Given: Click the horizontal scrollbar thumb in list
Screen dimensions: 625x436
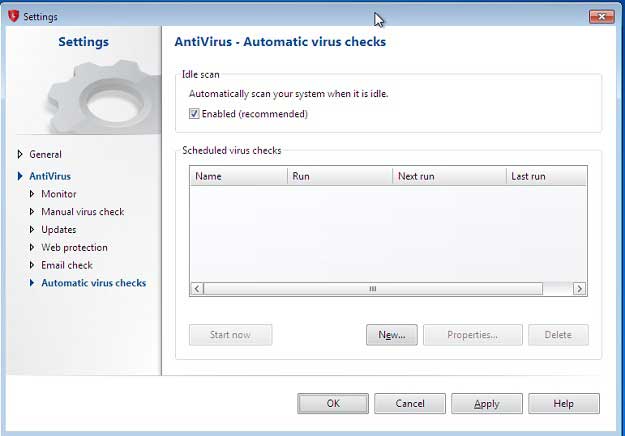Looking at the screenshot, I should tap(373, 288).
